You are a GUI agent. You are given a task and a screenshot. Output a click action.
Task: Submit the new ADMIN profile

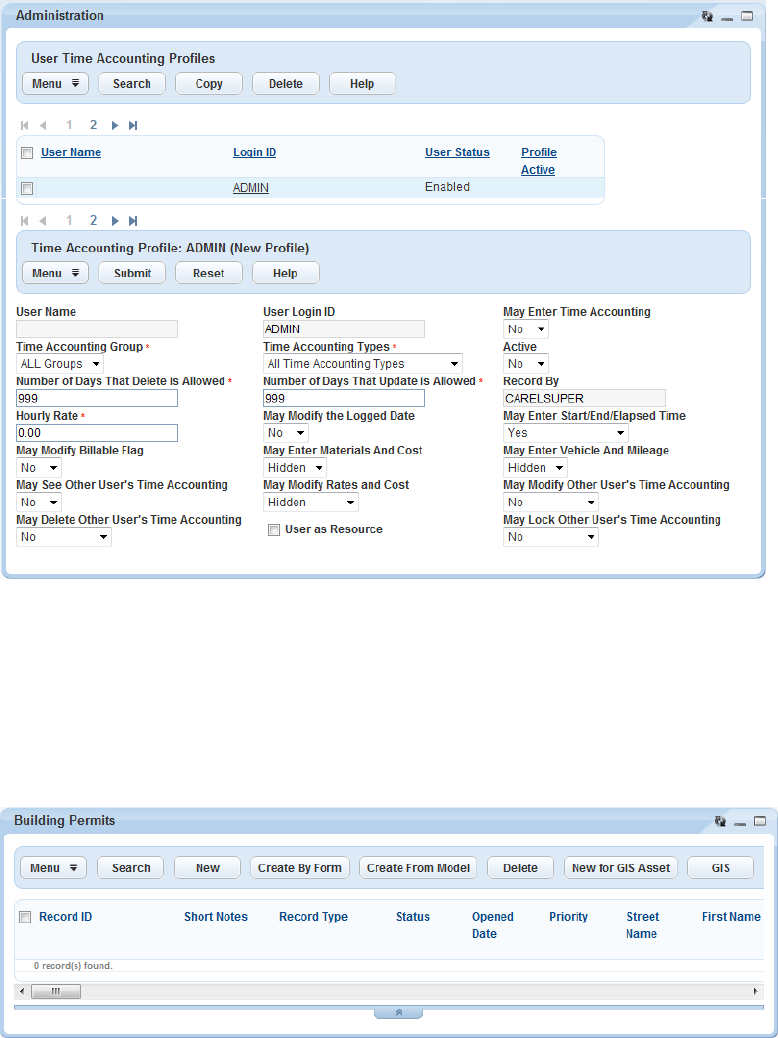tap(132, 273)
